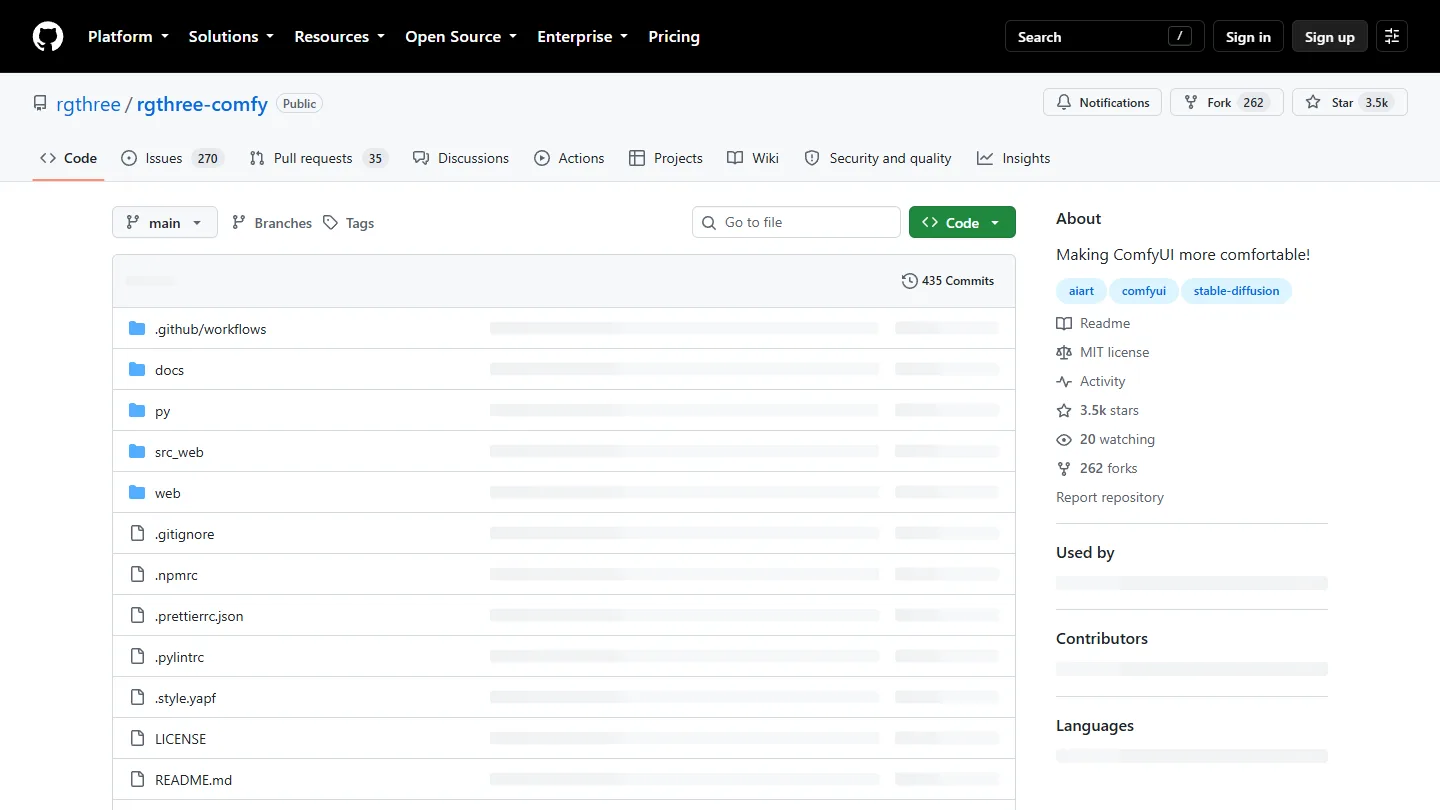1440x810 pixels.
Task: Click the docs folder icon
Action: click(x=137, y=370)
